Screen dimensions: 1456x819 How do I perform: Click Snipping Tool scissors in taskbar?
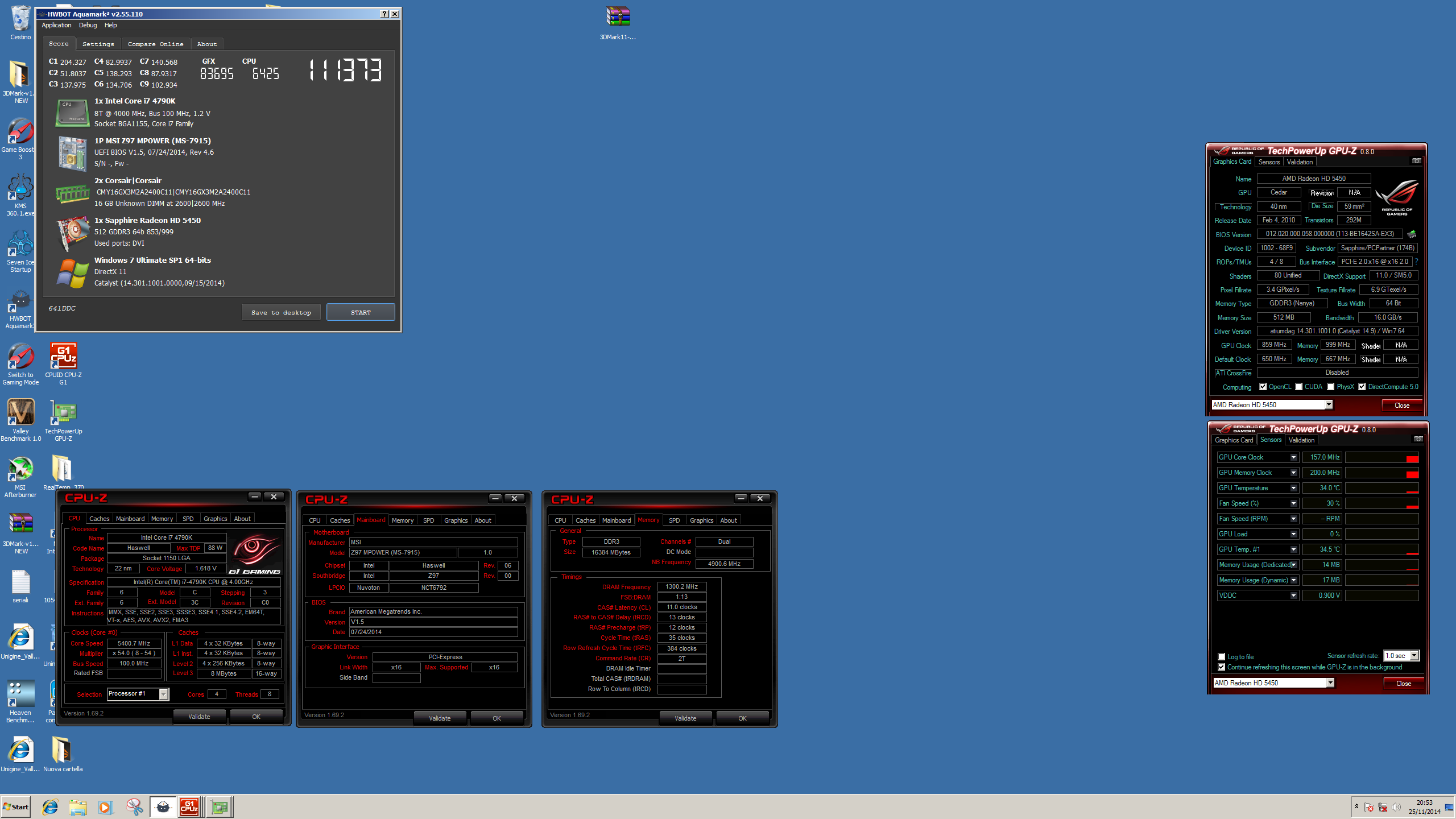tap(134, 806)
